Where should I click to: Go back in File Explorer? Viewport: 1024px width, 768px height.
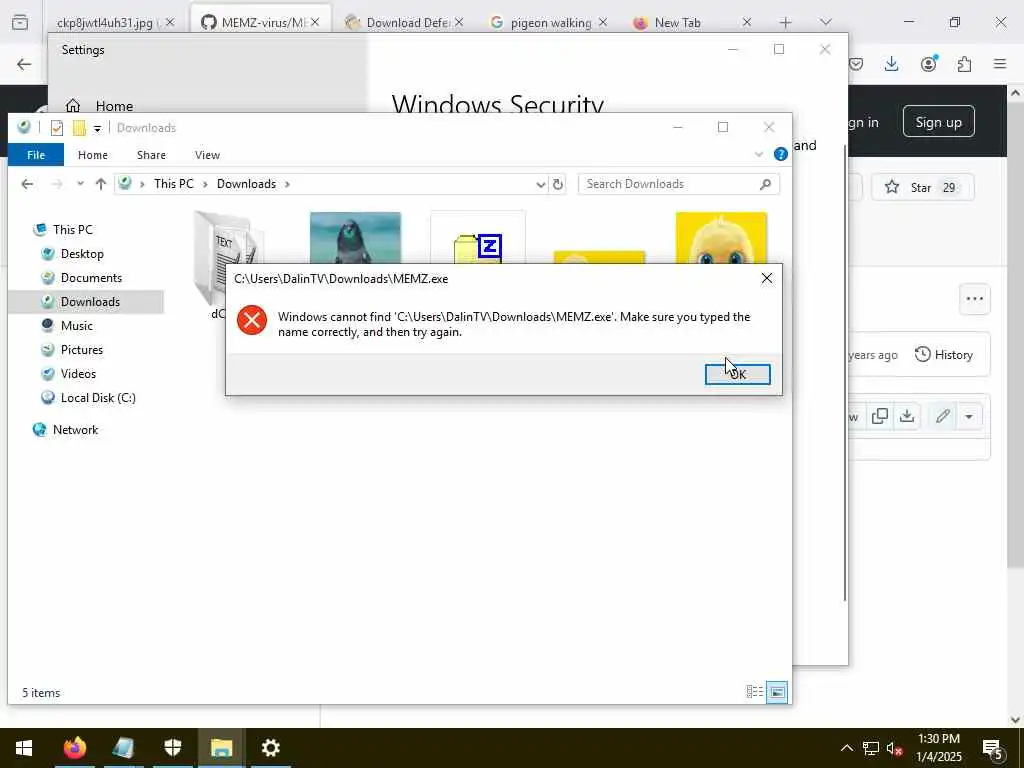click(x=27, y=184)
